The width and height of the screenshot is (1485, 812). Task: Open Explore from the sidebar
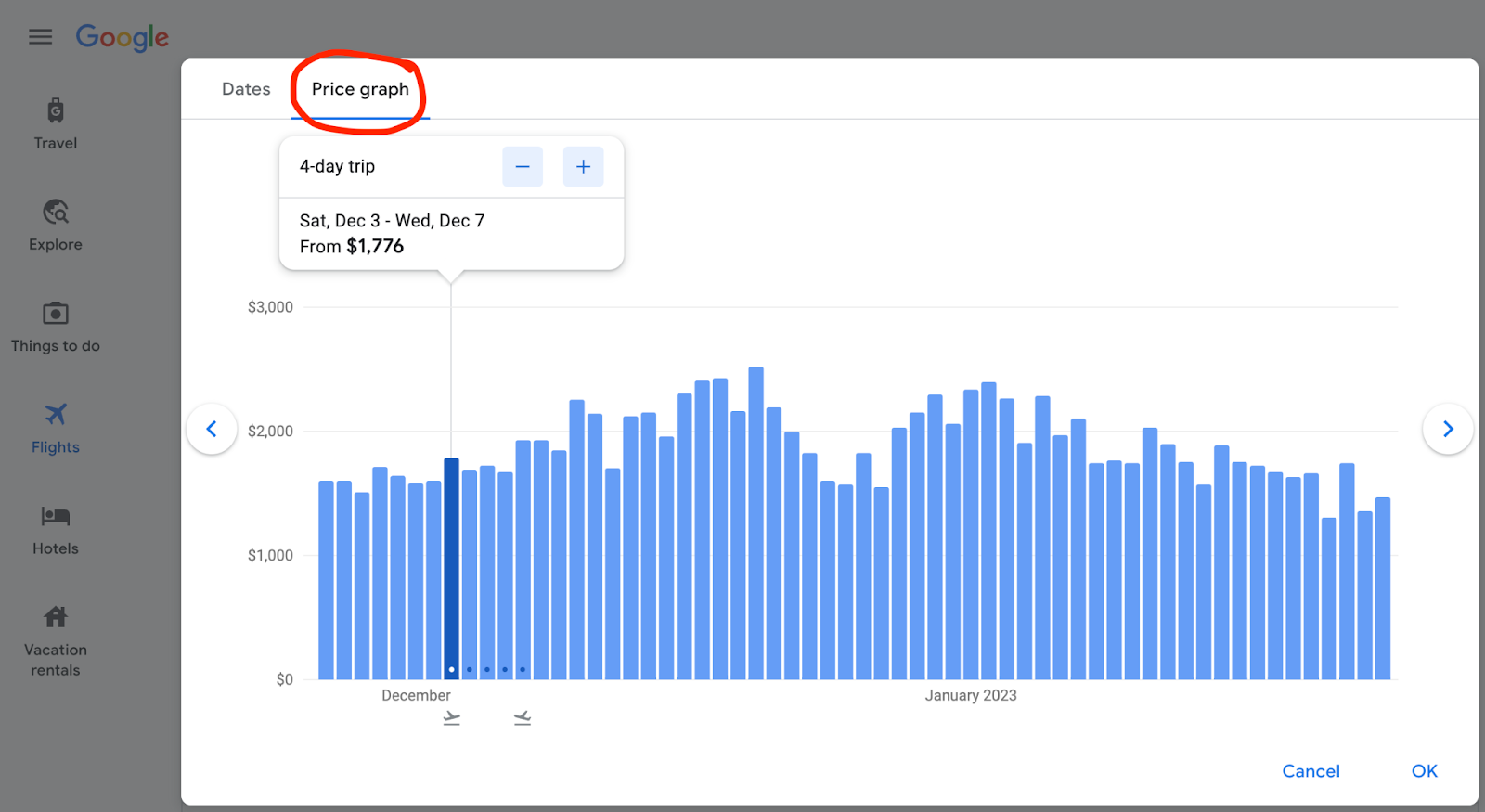click(x=56, y=226)
